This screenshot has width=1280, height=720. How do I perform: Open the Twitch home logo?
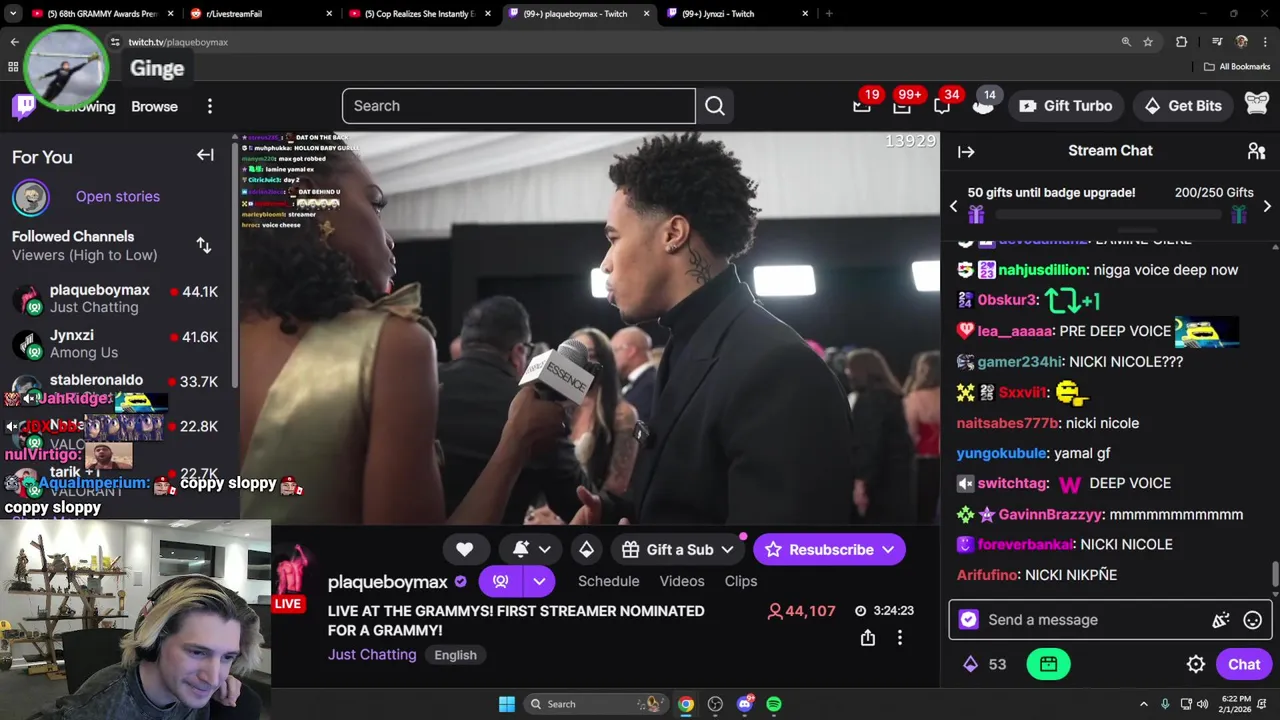coord(24,106)
